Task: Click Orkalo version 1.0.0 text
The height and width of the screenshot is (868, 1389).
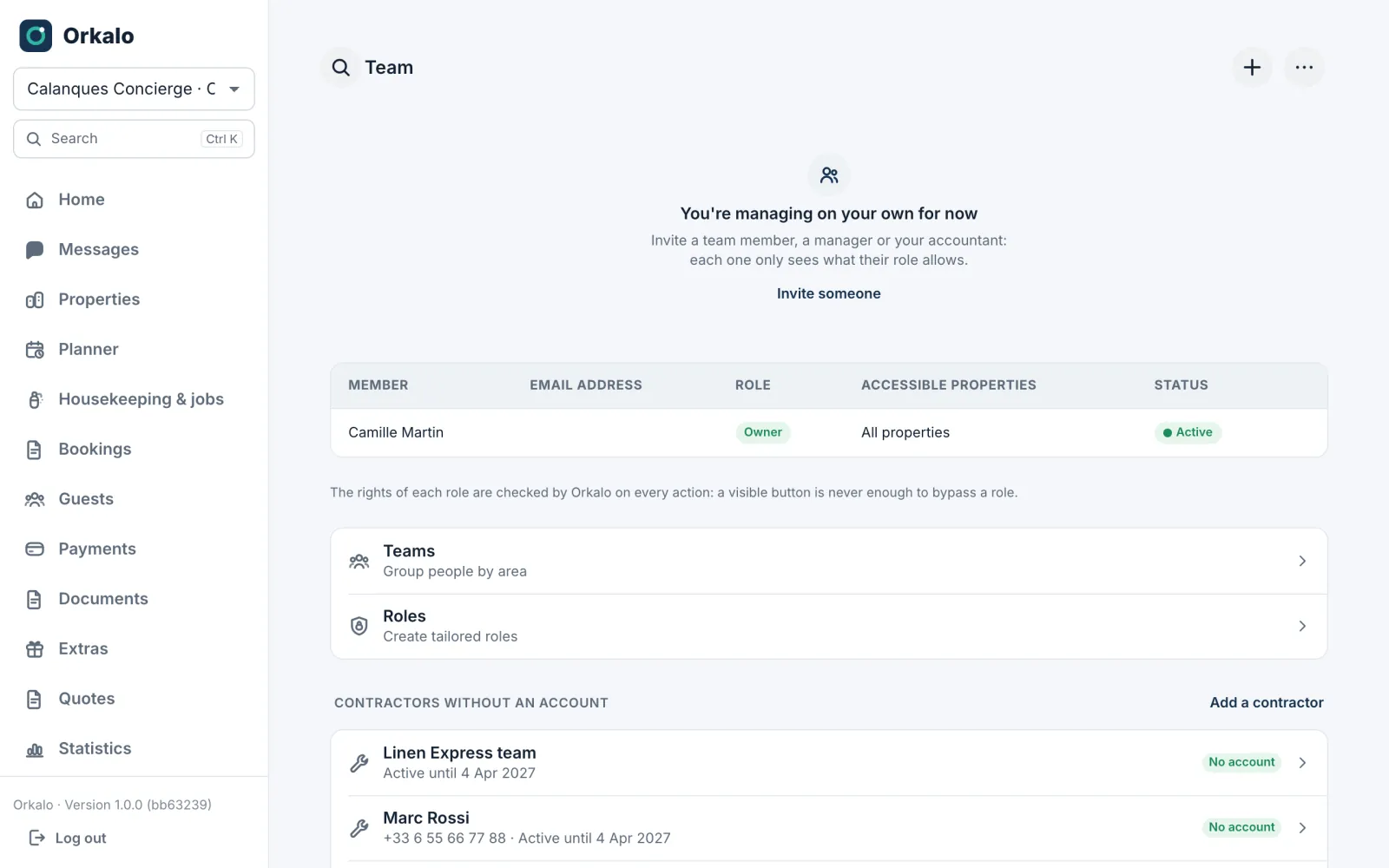Action: tap(112, 805)
